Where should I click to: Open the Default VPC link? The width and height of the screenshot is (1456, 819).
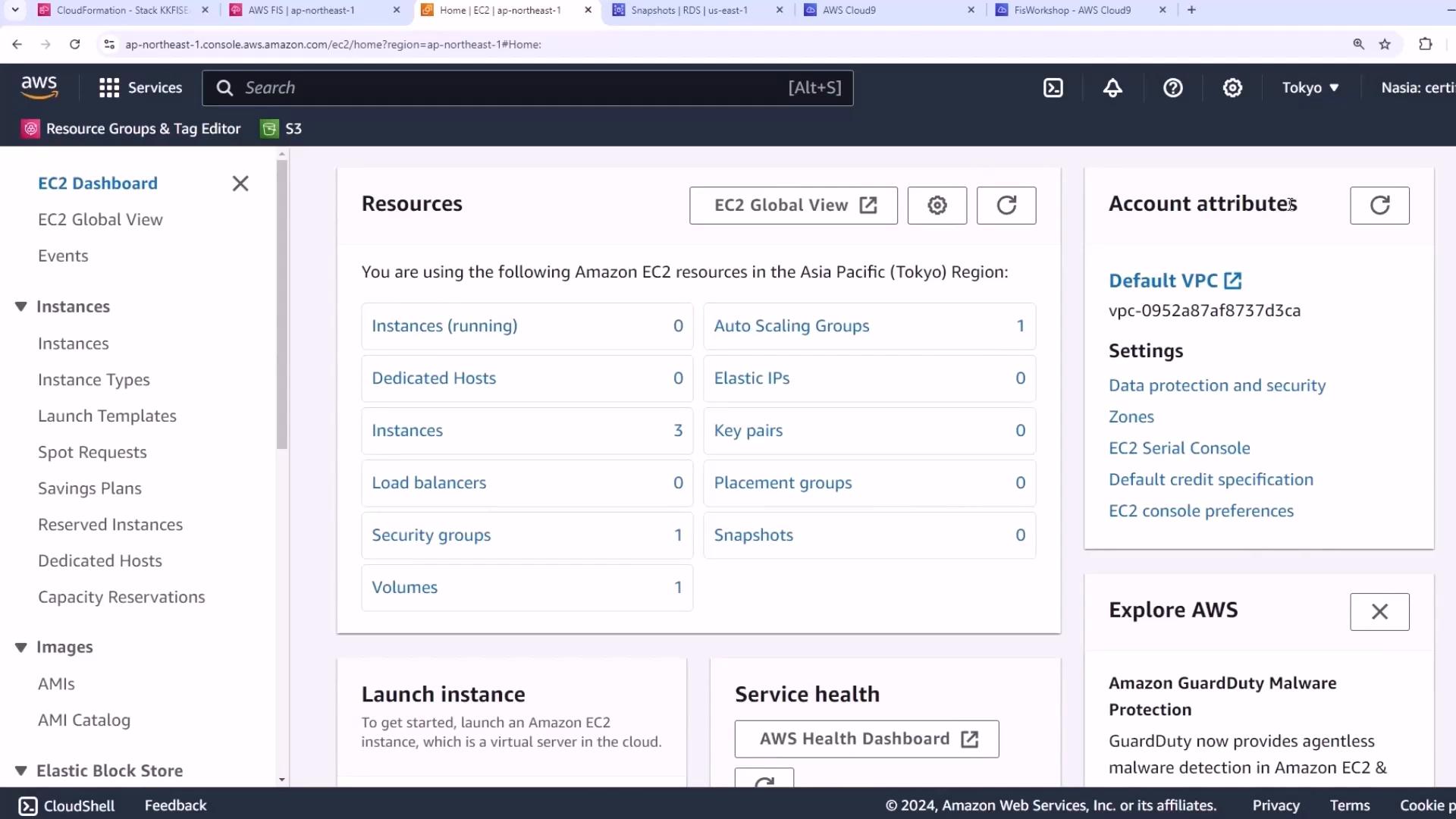[x=1175, y=281]
